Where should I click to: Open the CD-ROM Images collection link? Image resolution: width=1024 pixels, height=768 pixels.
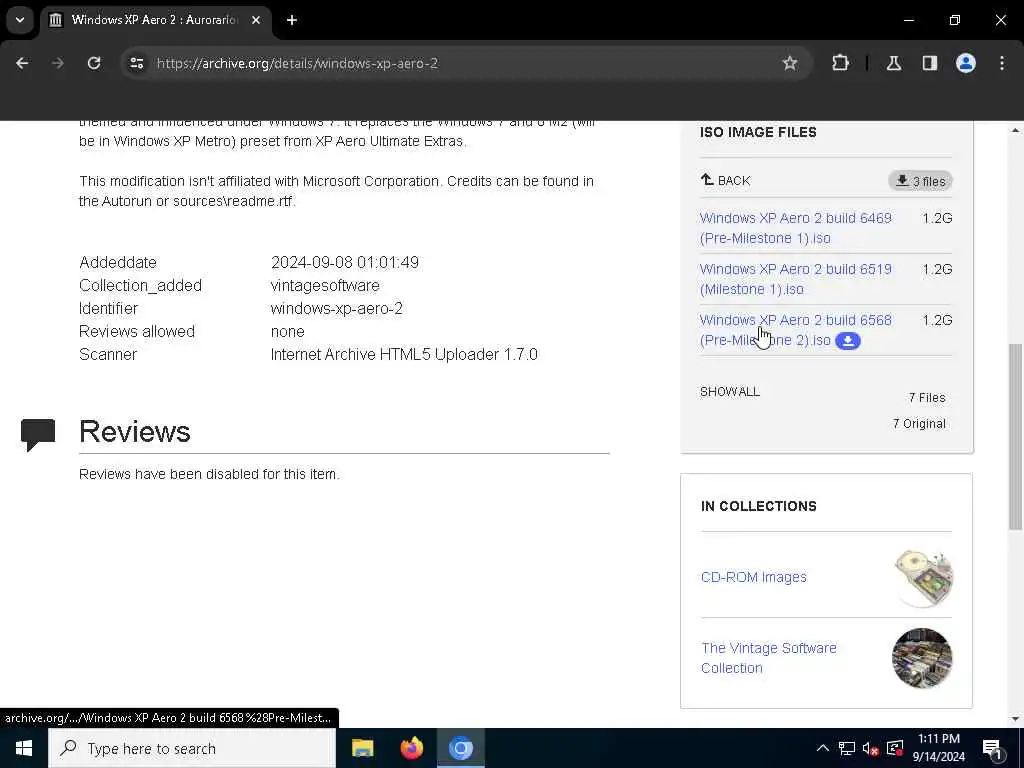(754, 577)
